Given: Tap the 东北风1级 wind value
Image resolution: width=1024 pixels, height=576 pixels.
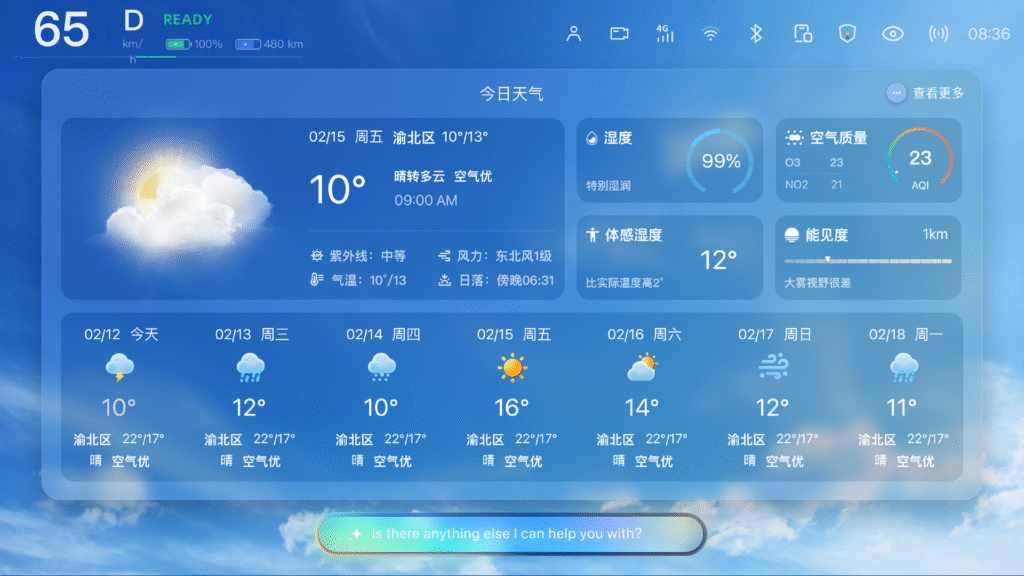Looking at the screenshot, I should click(524, 255).
